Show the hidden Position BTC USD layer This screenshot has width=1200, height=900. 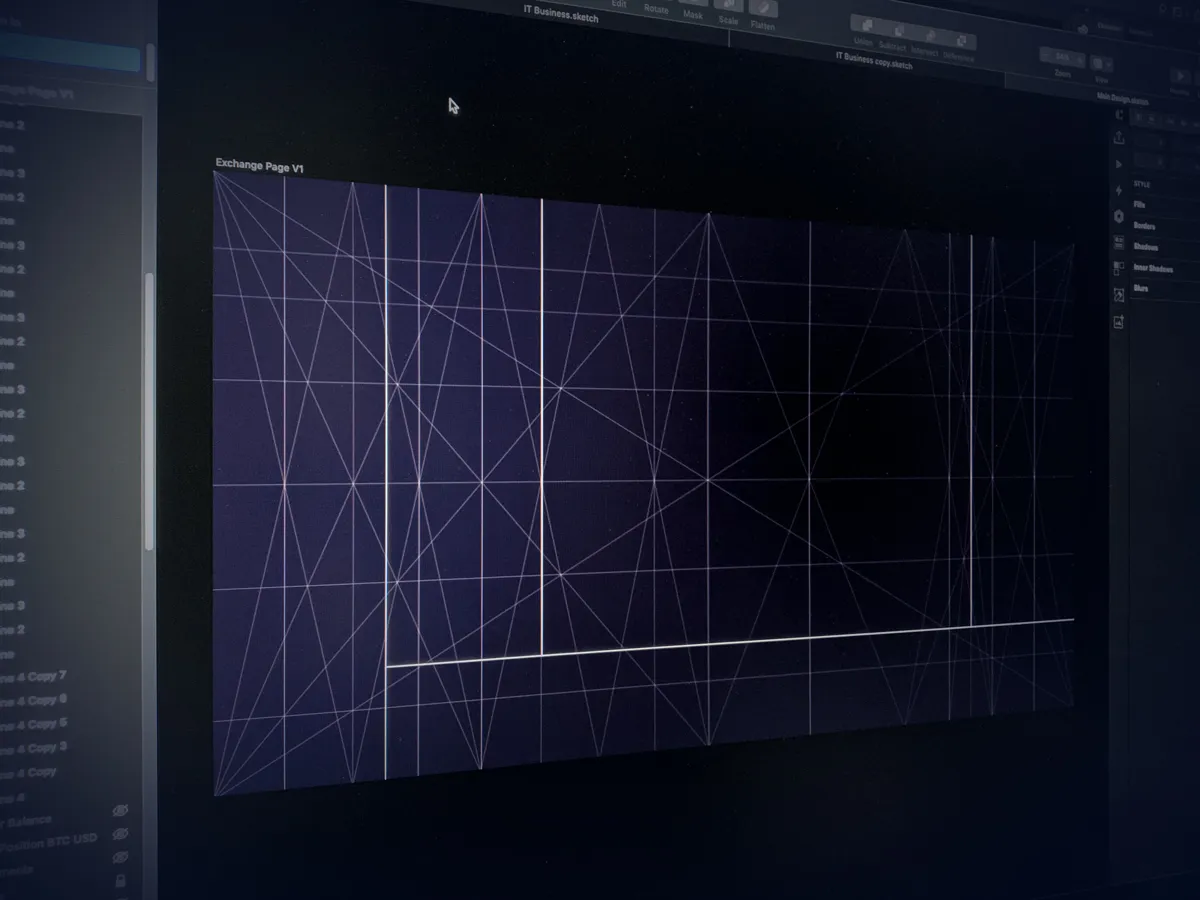coord(120,833)
